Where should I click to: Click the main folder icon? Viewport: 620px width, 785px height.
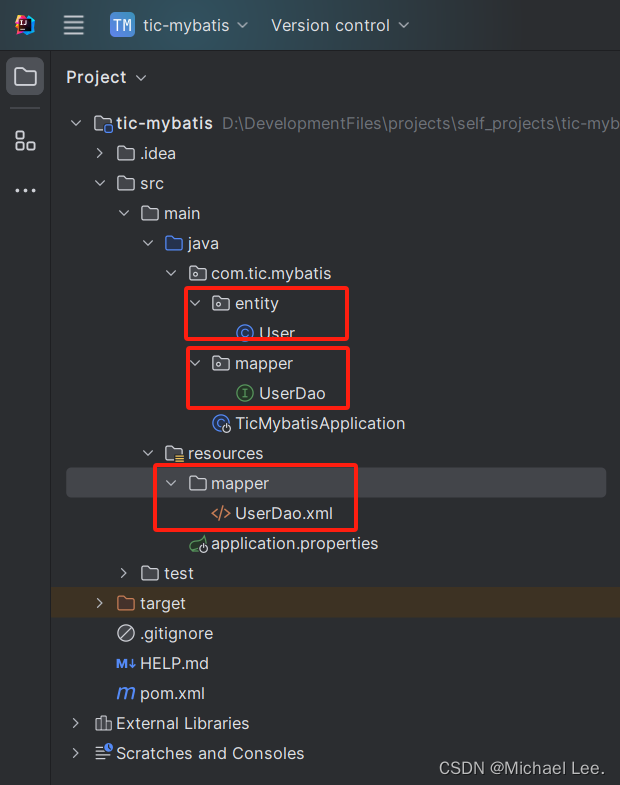[150, 213]
